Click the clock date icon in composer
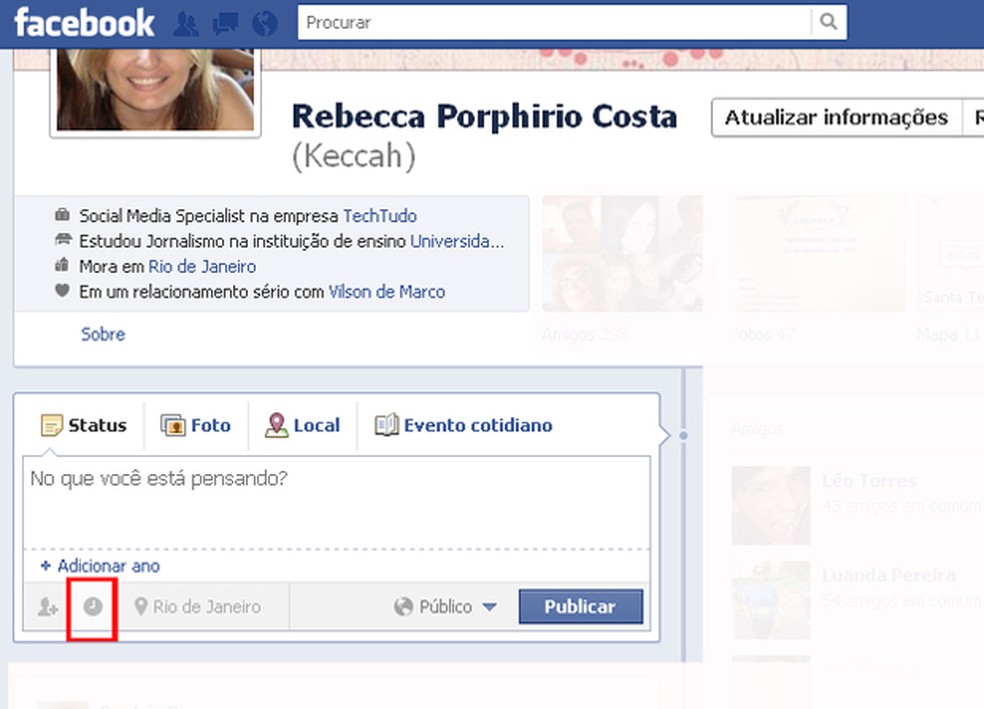The image size is (984, 709). tap(93, 607)
